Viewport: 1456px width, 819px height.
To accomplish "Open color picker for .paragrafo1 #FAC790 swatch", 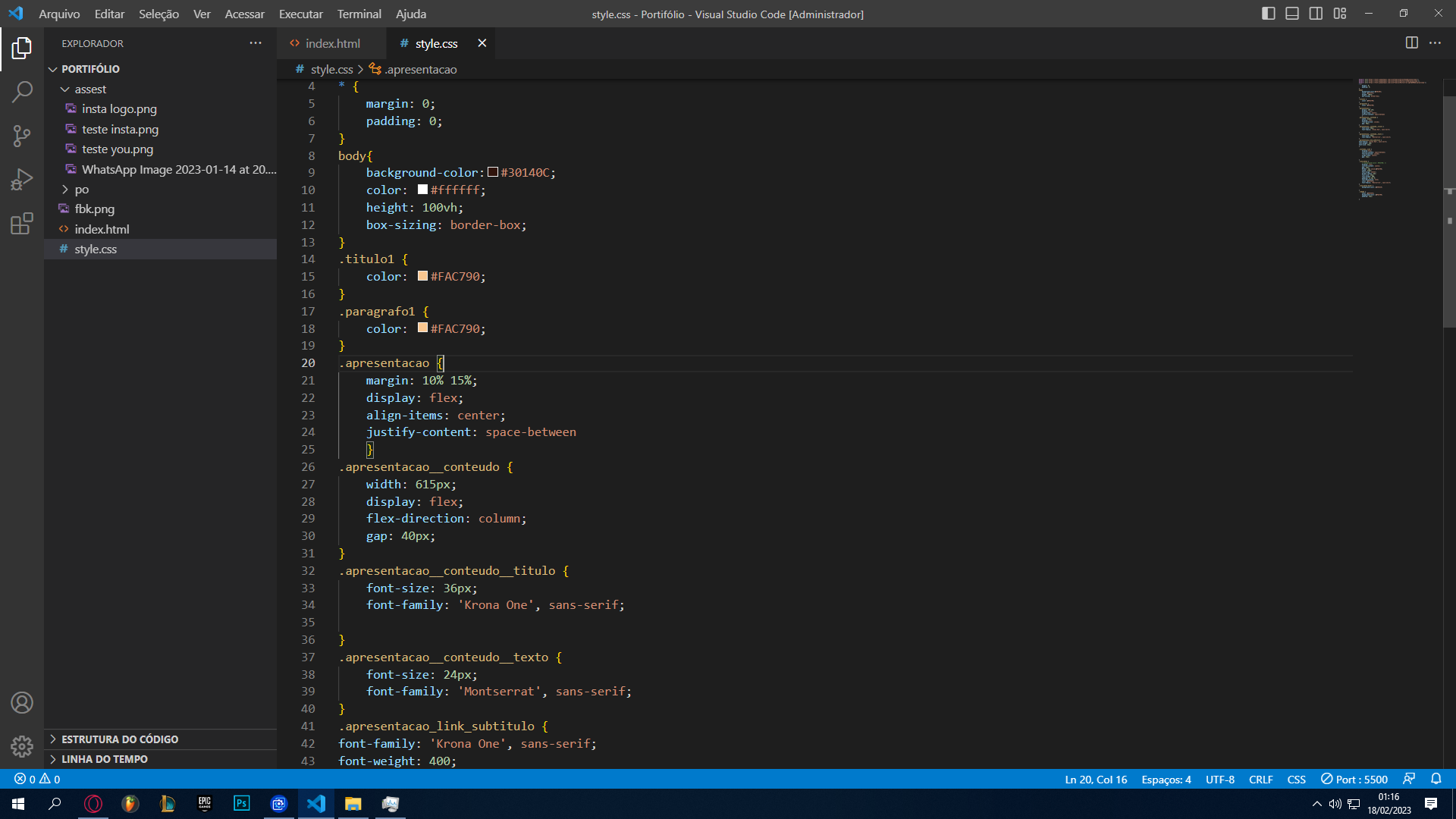I will click(423, 328).
